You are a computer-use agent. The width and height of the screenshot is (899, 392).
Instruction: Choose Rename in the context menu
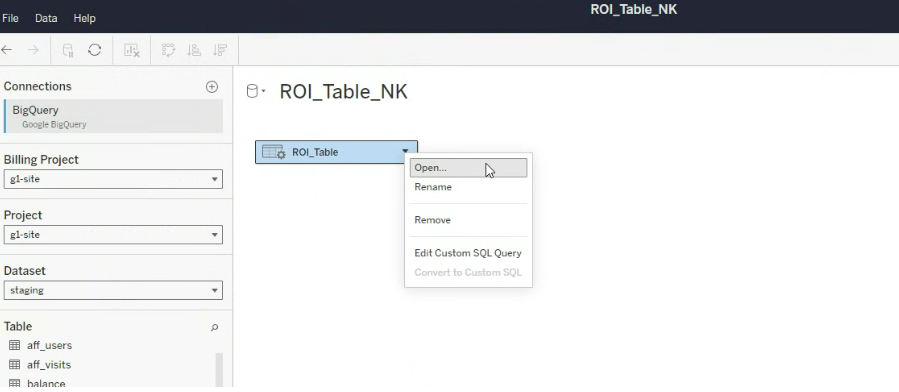coord(468,187)
